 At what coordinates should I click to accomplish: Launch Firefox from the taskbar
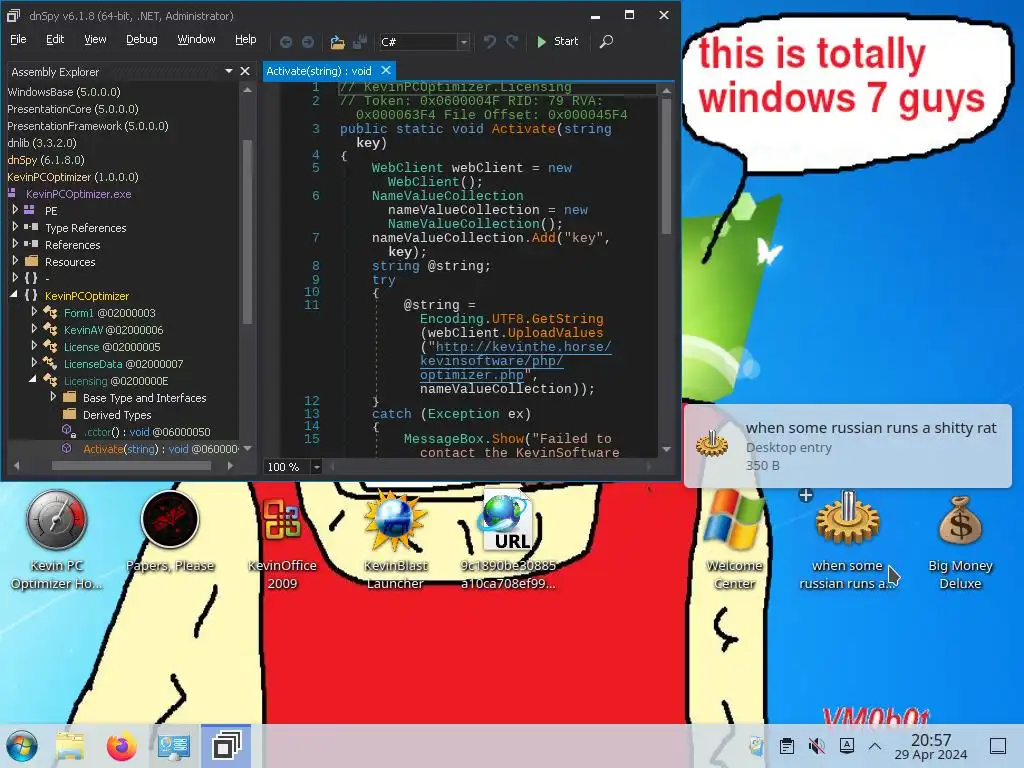pyautogui.click(x=121, y=746)
